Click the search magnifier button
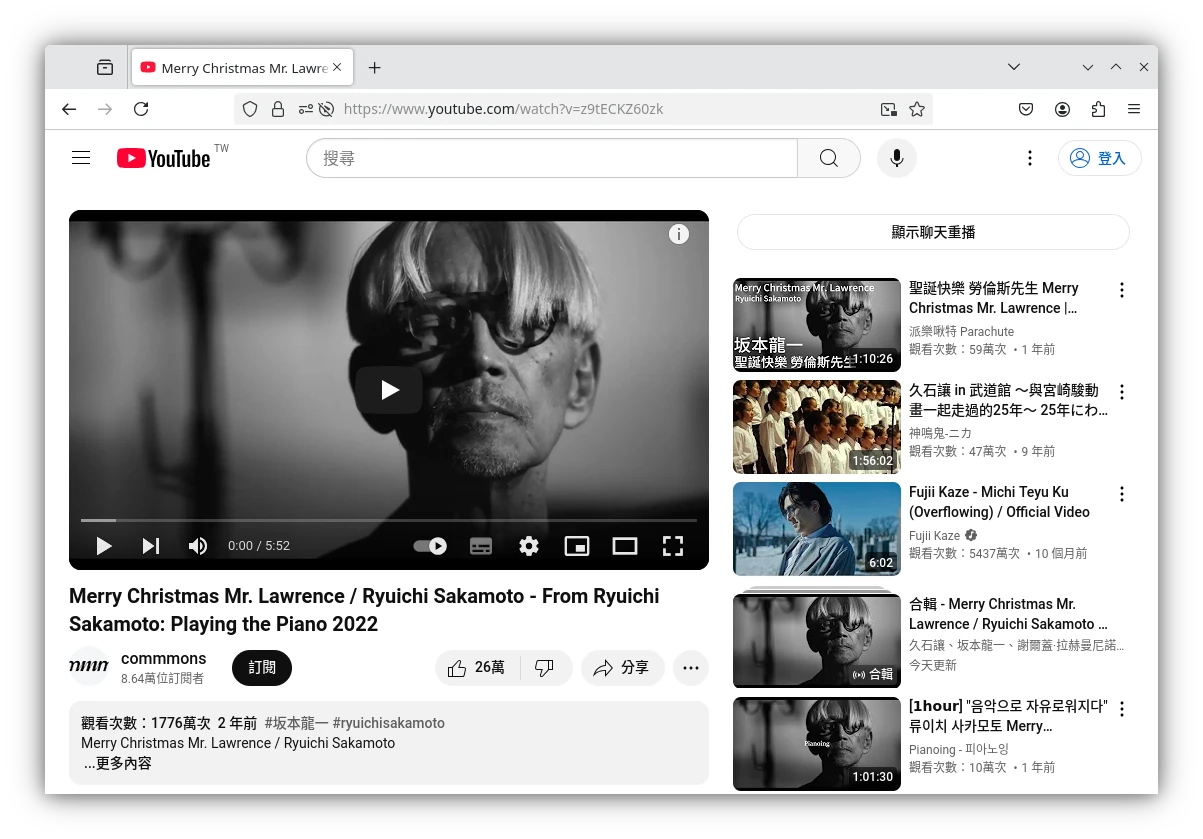The width and height of the screenshot is (1203, 839). pos(829,158)
